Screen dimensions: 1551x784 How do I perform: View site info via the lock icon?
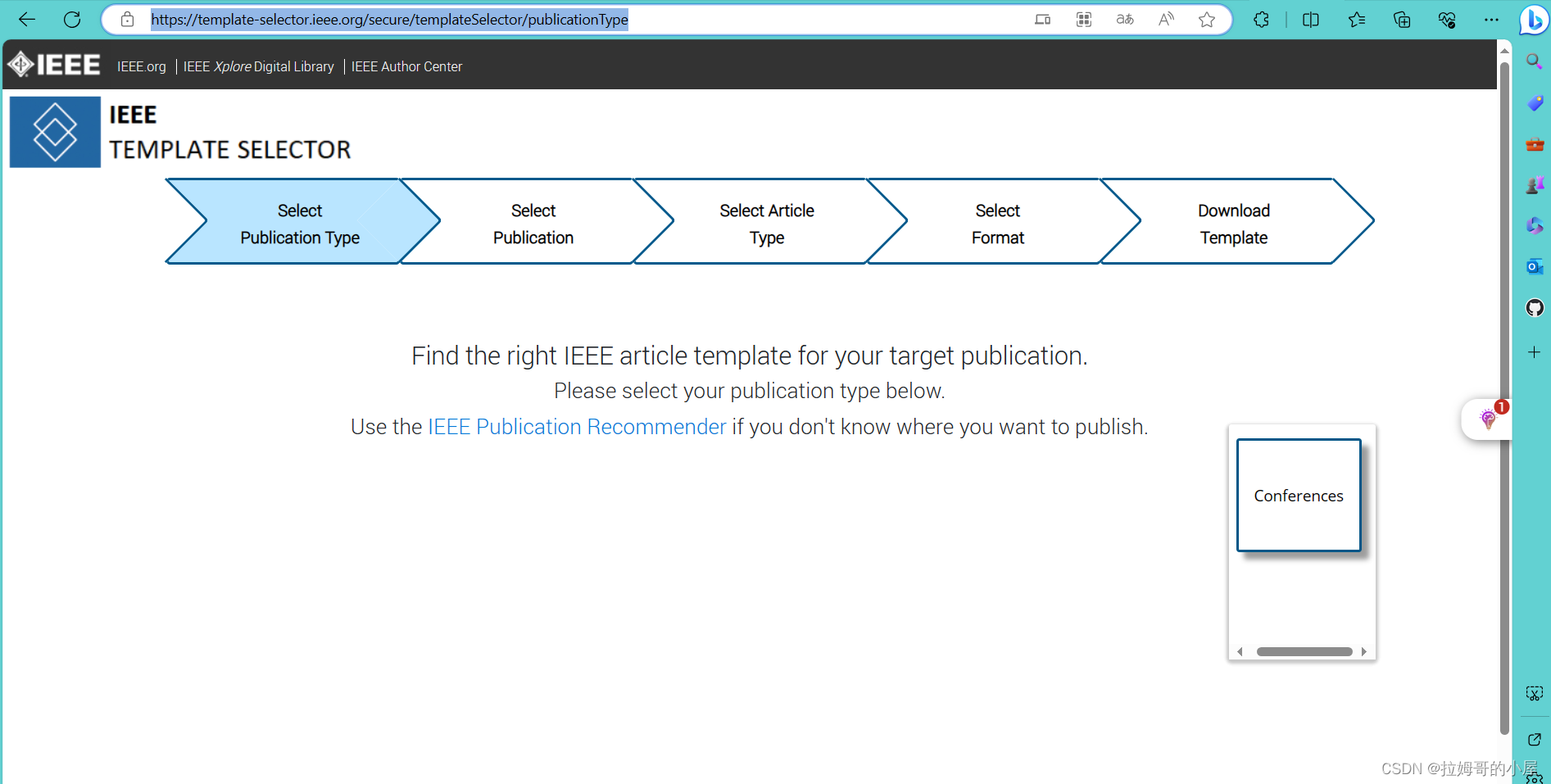[x=127, y=20]
